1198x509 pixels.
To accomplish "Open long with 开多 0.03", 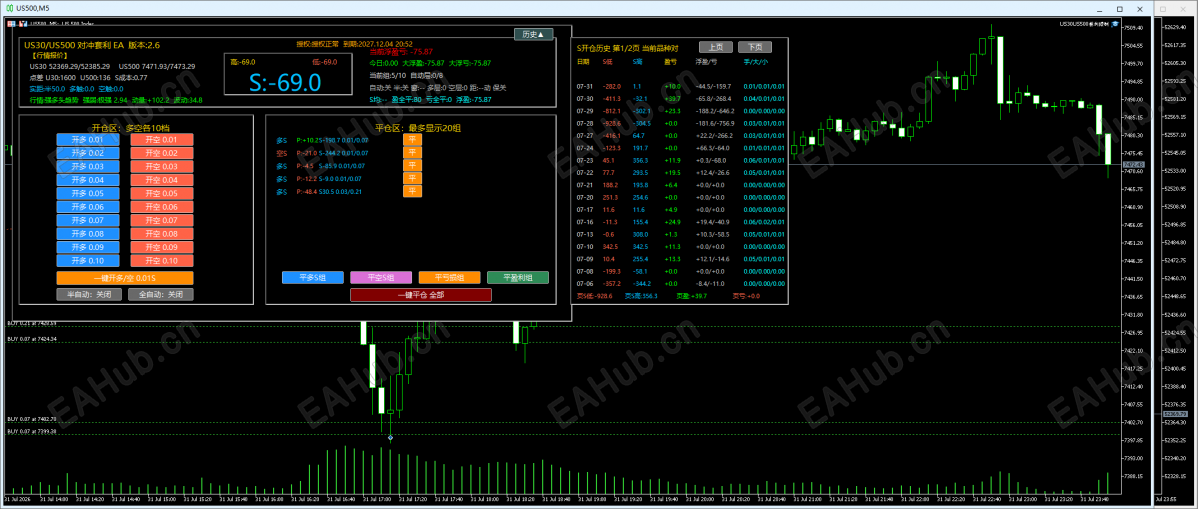I will click(87, 167).
